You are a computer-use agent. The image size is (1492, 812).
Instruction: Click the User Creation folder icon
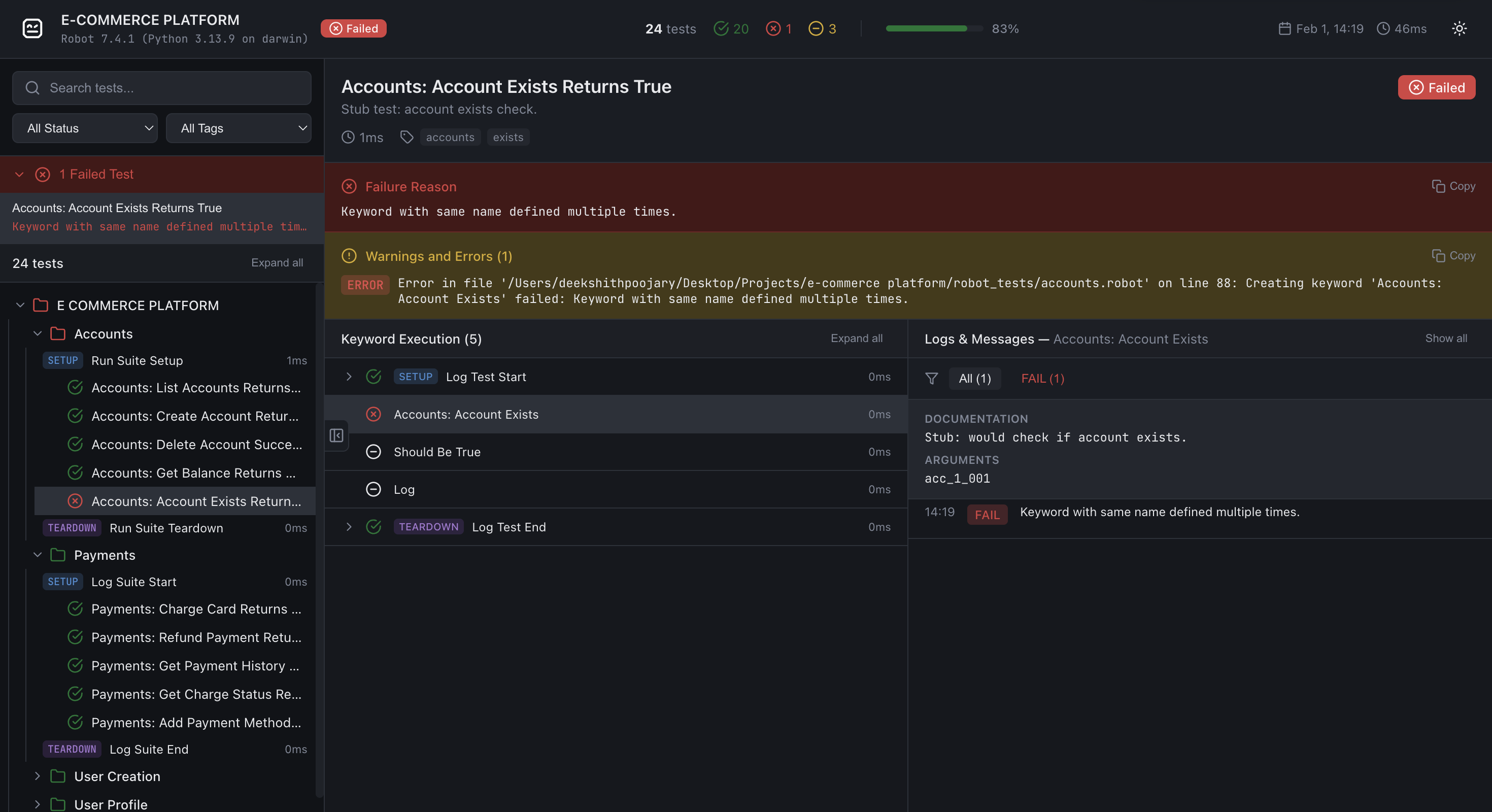click(58, 776)
